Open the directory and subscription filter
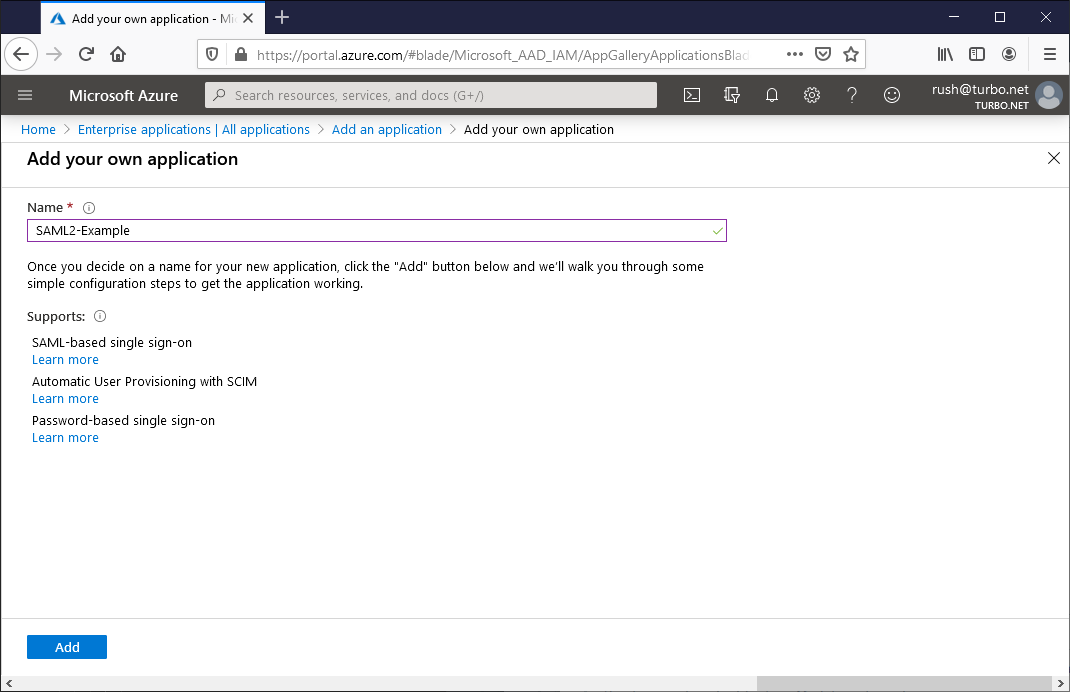1070x692 pixels. coord(732,95)
